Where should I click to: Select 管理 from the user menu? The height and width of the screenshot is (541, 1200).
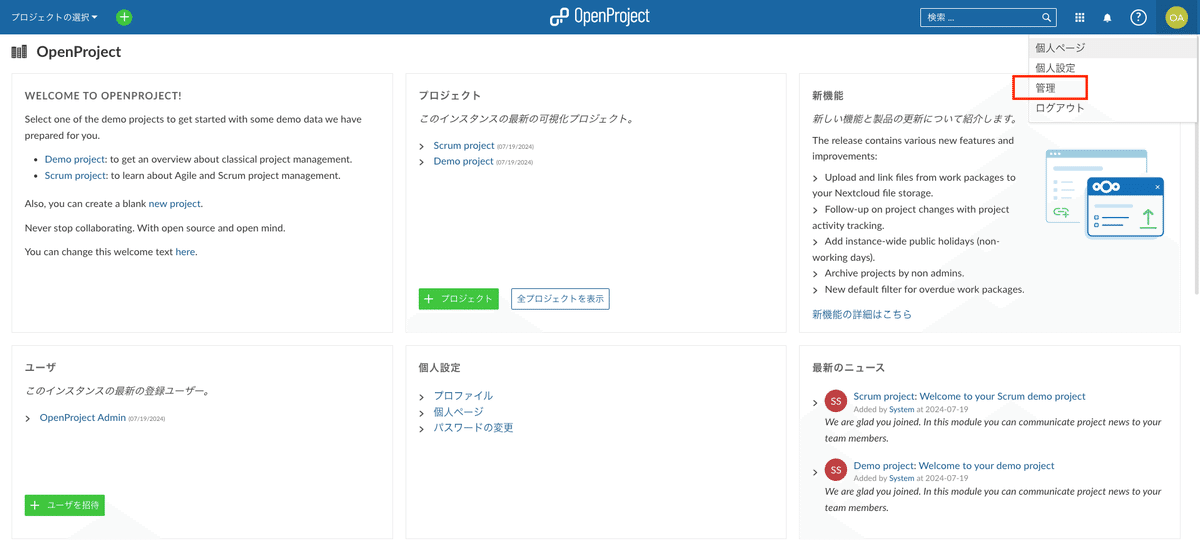click(x=1113, y=88)
